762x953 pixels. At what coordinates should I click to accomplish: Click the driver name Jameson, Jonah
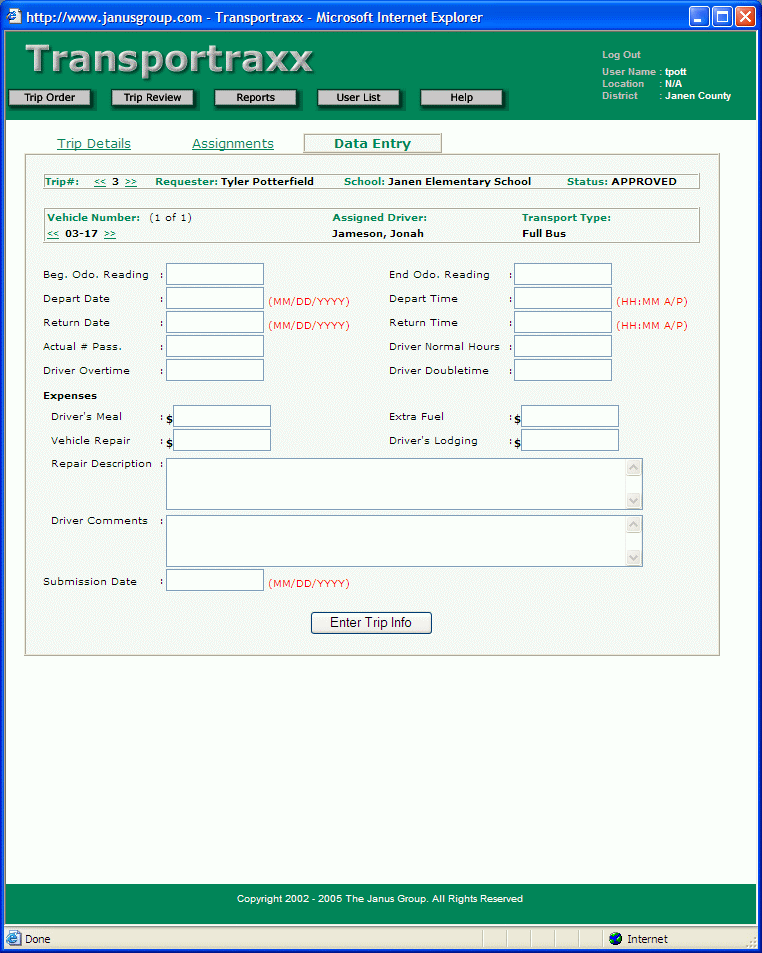click(378, 234)
